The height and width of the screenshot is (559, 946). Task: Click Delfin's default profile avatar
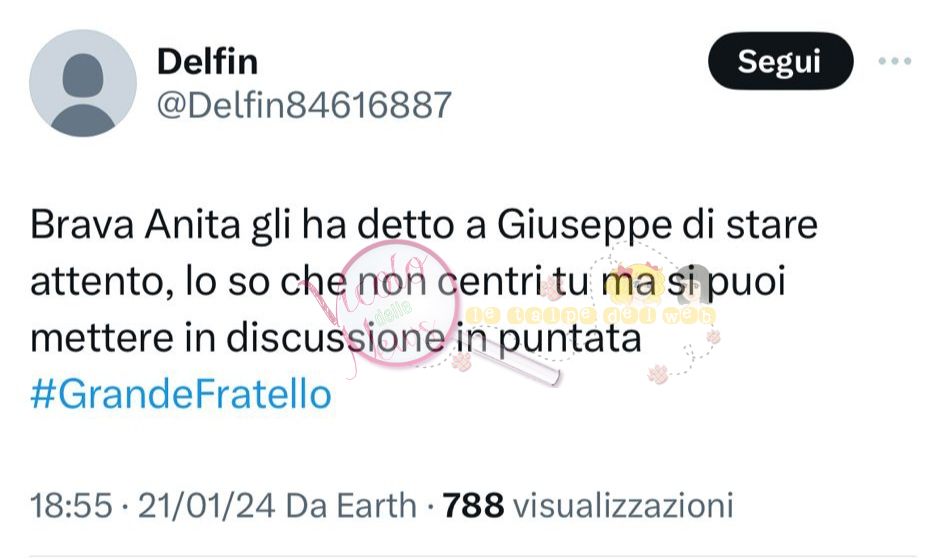pos(83,83)
